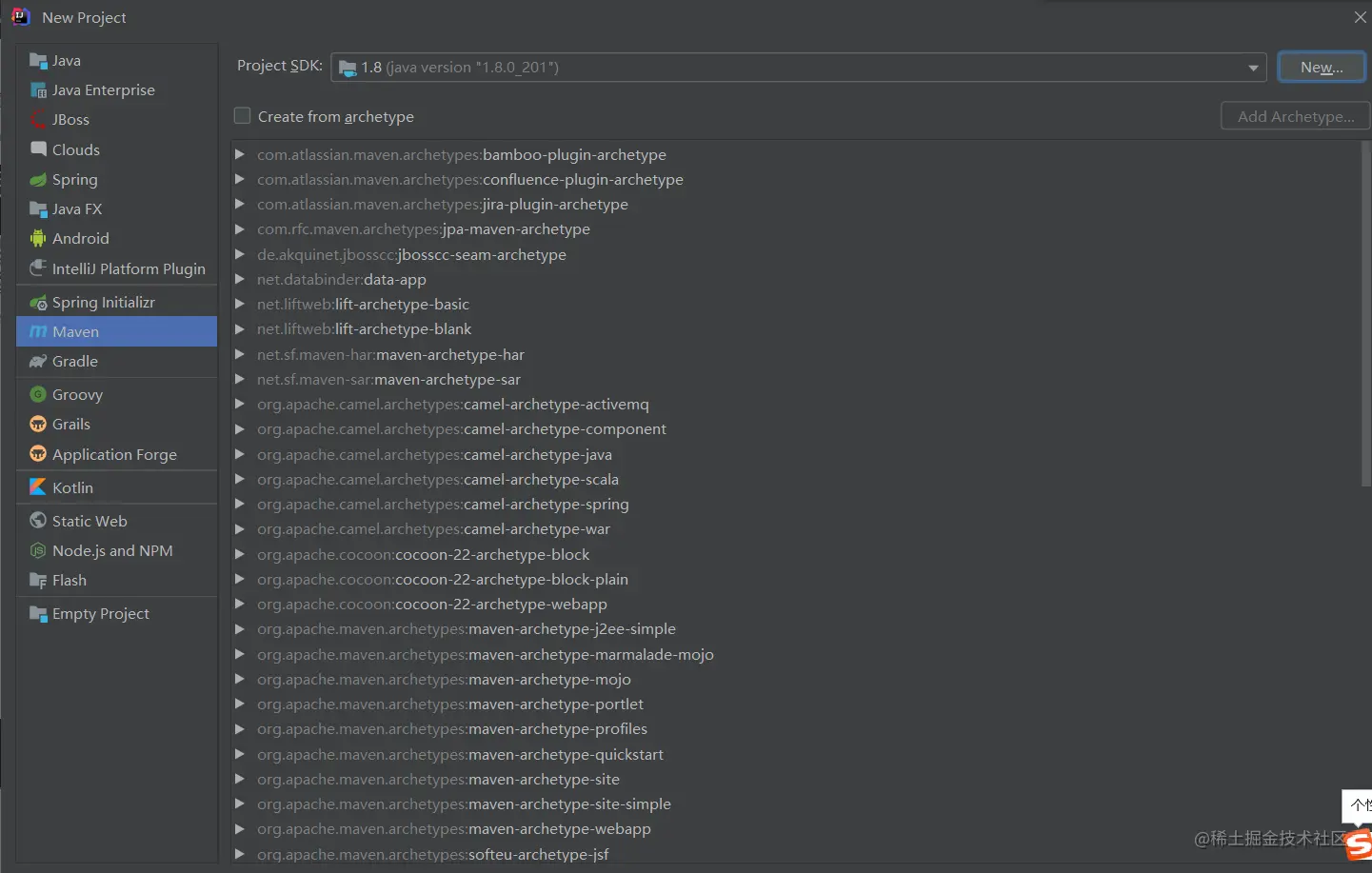Select camel-archetype-scala entry
Screen dimensions: 1372x873
point(438,479)
